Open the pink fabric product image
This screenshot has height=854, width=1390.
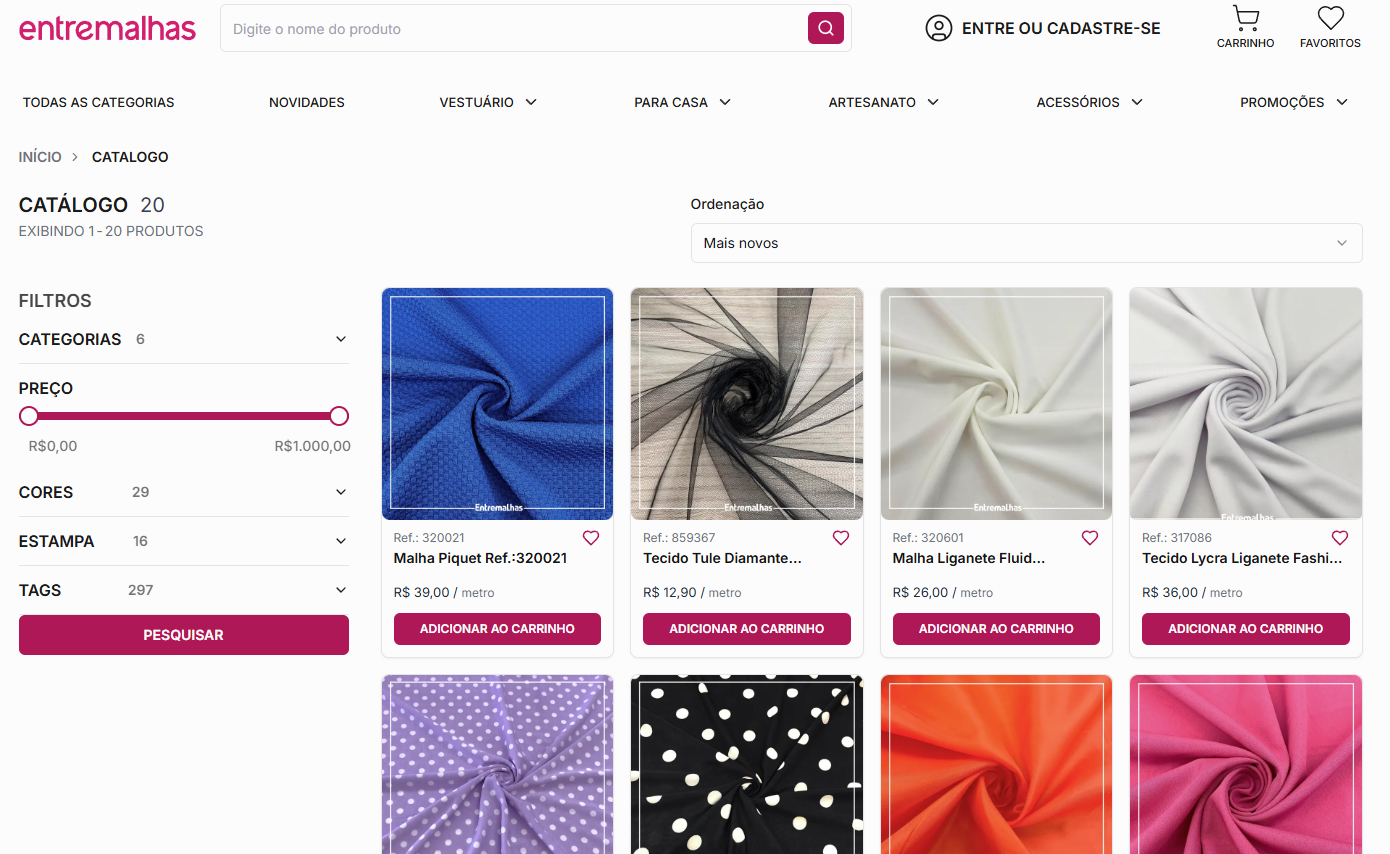point(1246,764)
